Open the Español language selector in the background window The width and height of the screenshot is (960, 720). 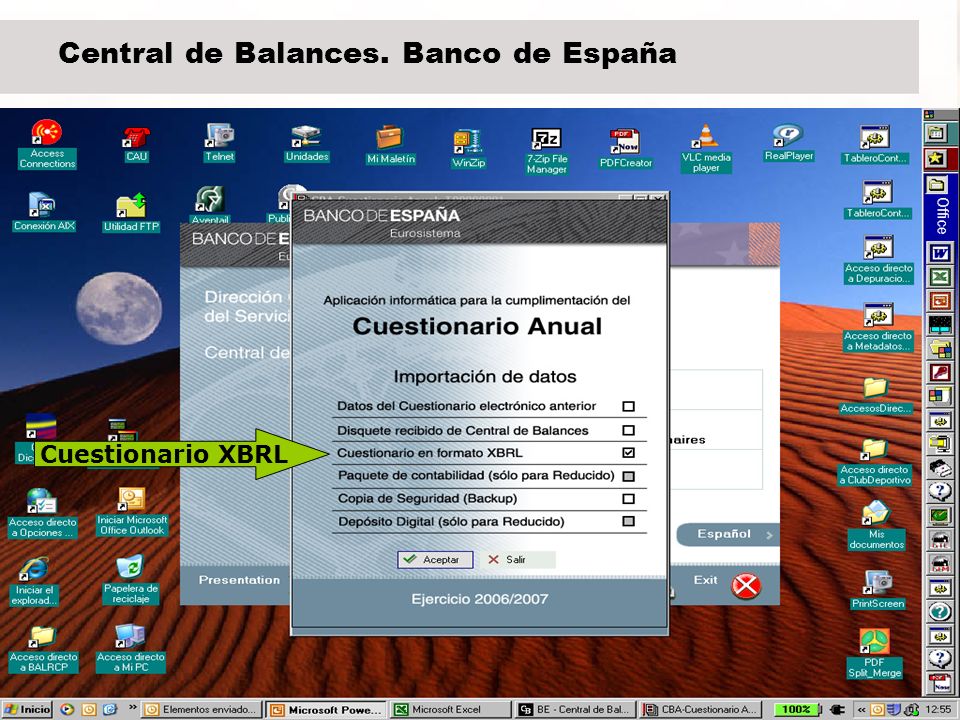click(x=726, y=534)
